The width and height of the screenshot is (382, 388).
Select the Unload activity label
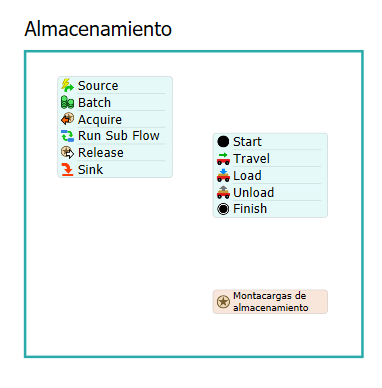pyautogui.click(x=253, y=192)
